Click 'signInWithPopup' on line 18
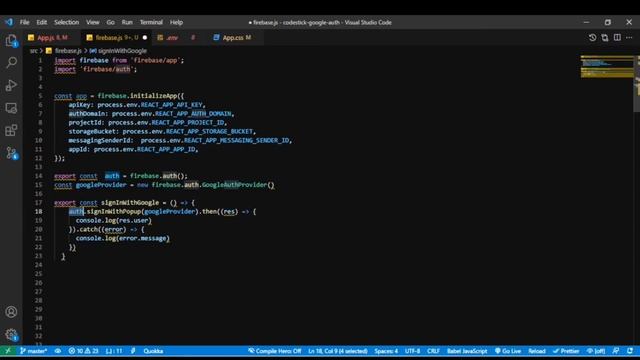 114,211
